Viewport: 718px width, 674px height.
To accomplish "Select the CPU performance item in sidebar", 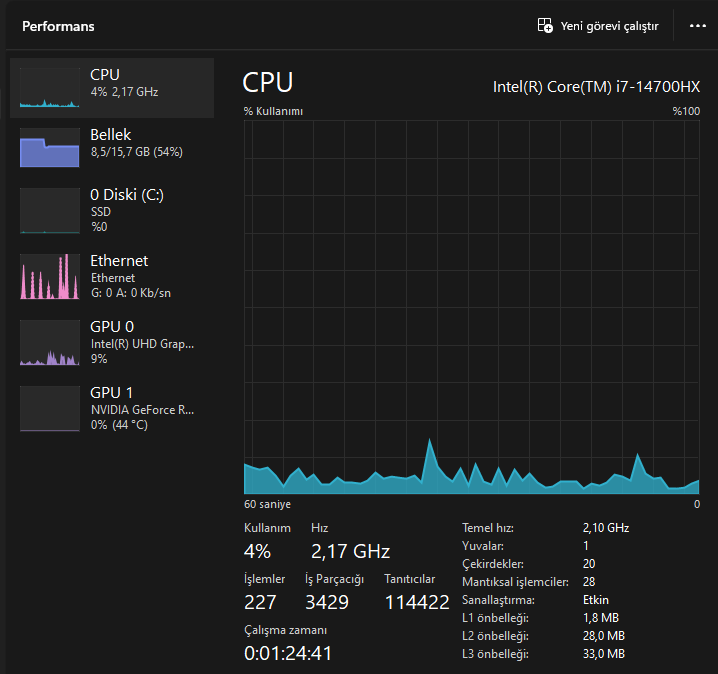I will click(x=112, y=88).
